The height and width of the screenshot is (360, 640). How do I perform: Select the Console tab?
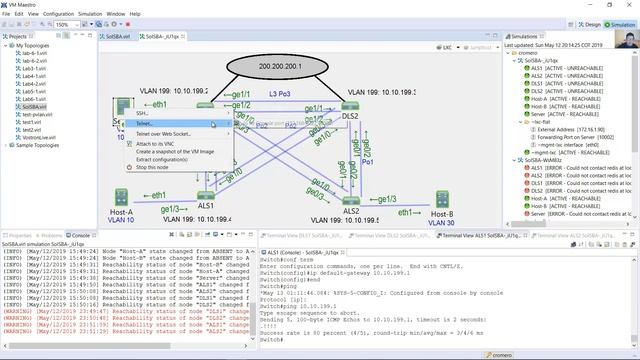80,236
